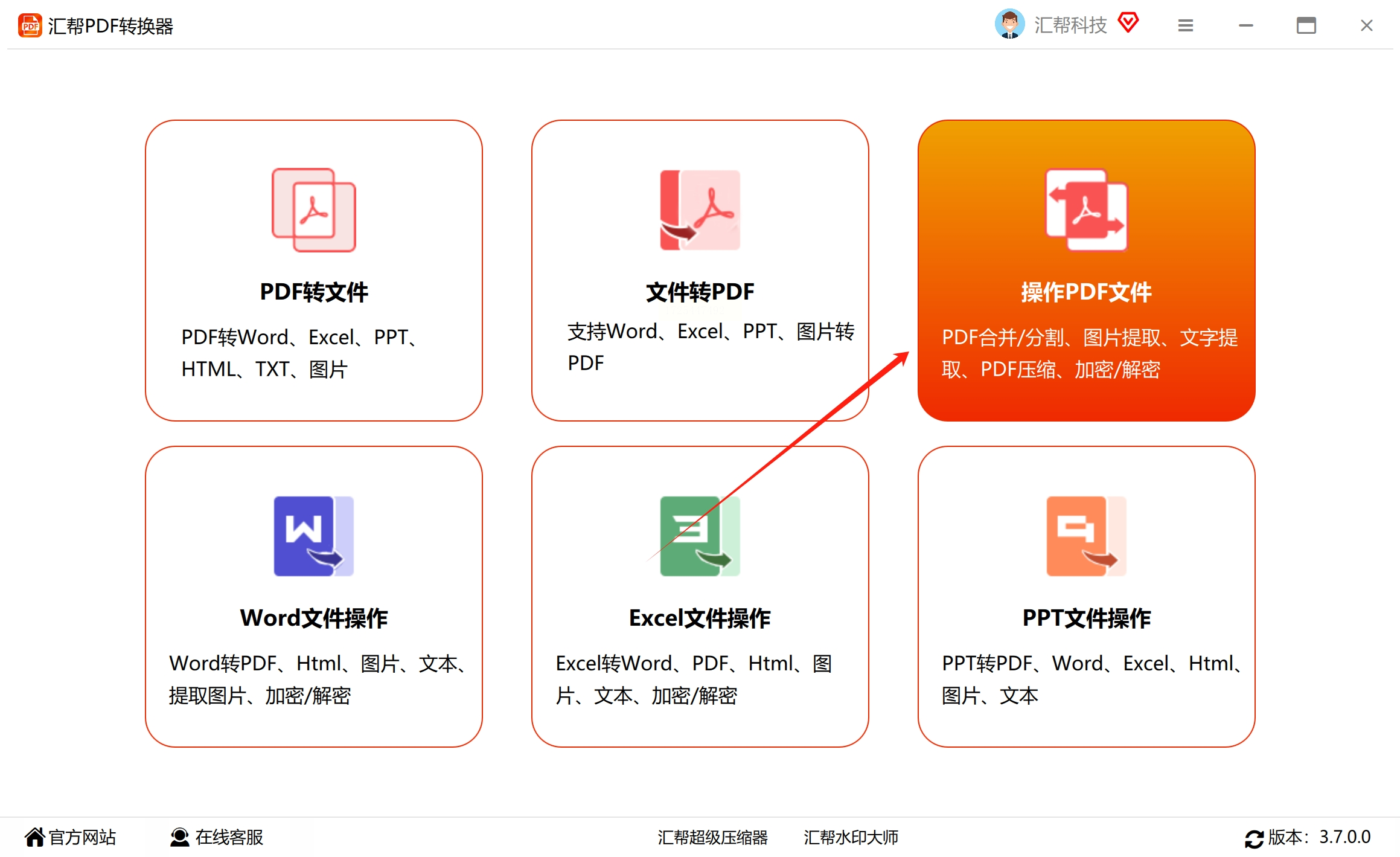Select the Excel文件操作 green icon

tap(700, 536)
